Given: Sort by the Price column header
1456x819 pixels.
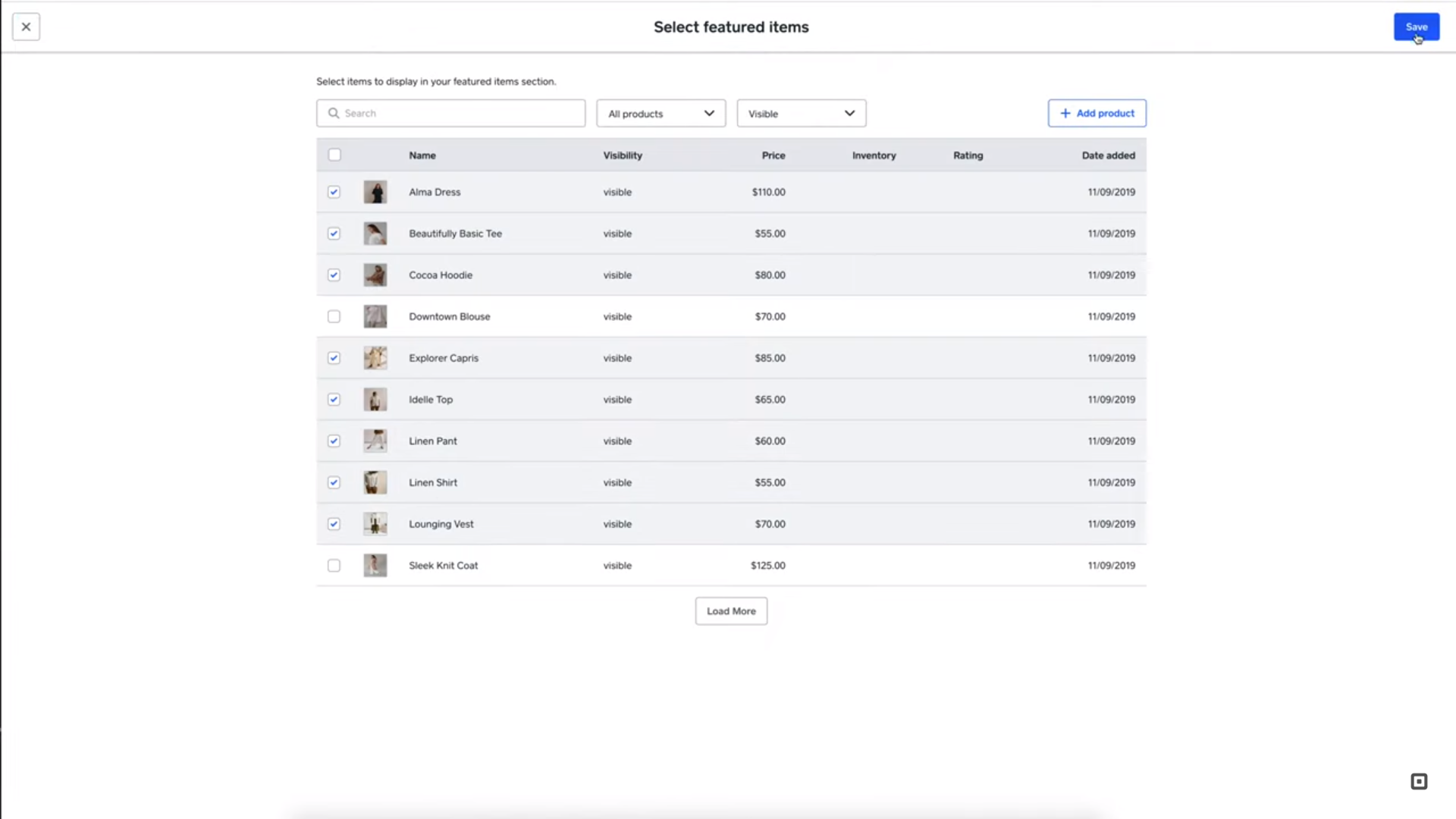Looking at the screenshot, I should click(x=773, y=155).
